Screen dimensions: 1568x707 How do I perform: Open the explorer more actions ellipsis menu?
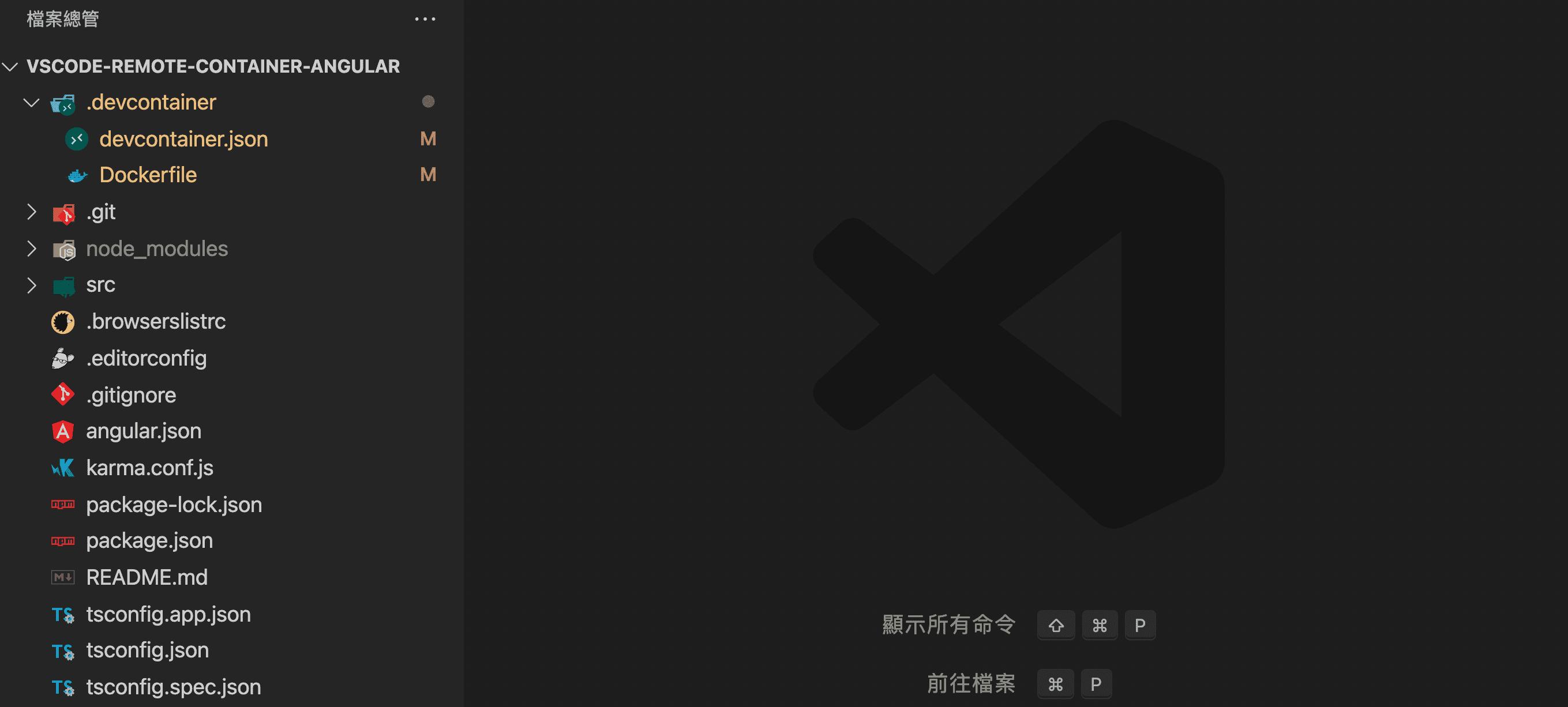point(425,20)
